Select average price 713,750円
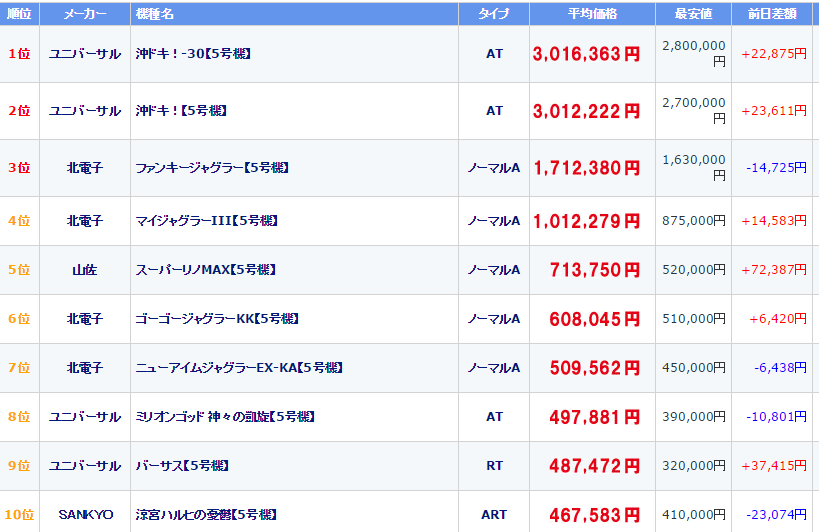Viewport: 819px width, 532px height. click(x=594, y=270)
